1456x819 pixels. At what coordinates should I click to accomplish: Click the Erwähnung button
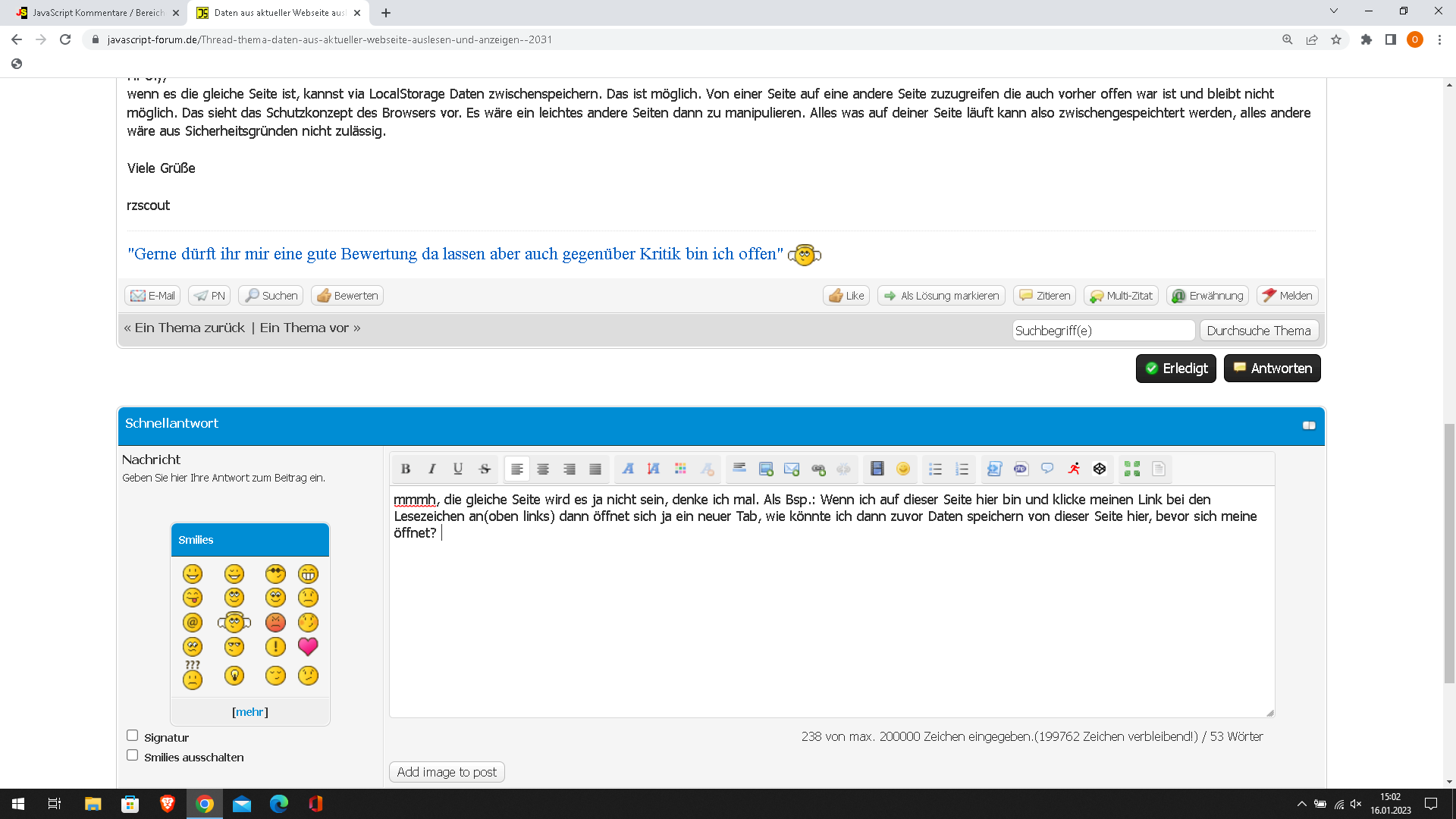click(1207, 296)
